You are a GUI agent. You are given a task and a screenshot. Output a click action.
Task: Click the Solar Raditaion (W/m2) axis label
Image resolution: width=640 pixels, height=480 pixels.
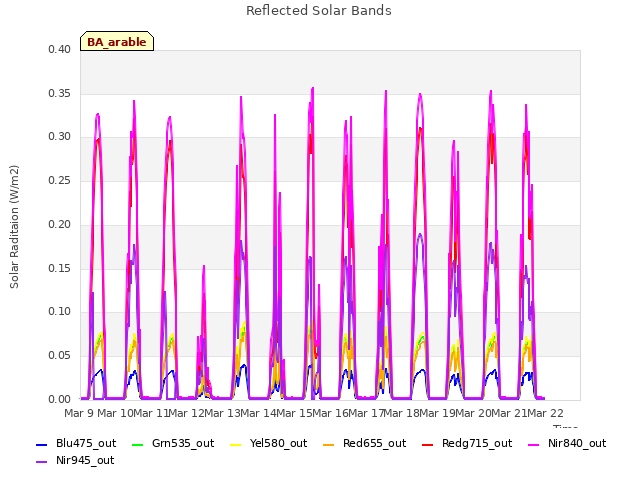[x=14, y=227]
